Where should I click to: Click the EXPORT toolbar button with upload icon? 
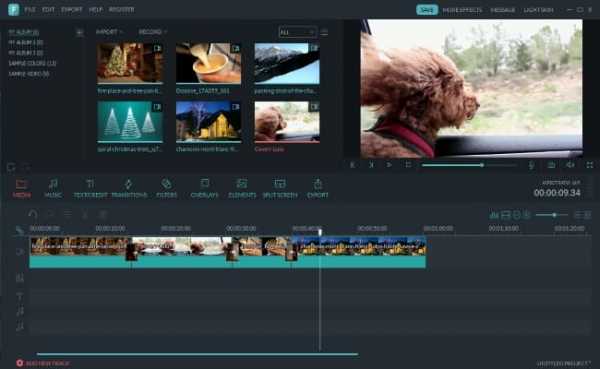click(318, 188)
